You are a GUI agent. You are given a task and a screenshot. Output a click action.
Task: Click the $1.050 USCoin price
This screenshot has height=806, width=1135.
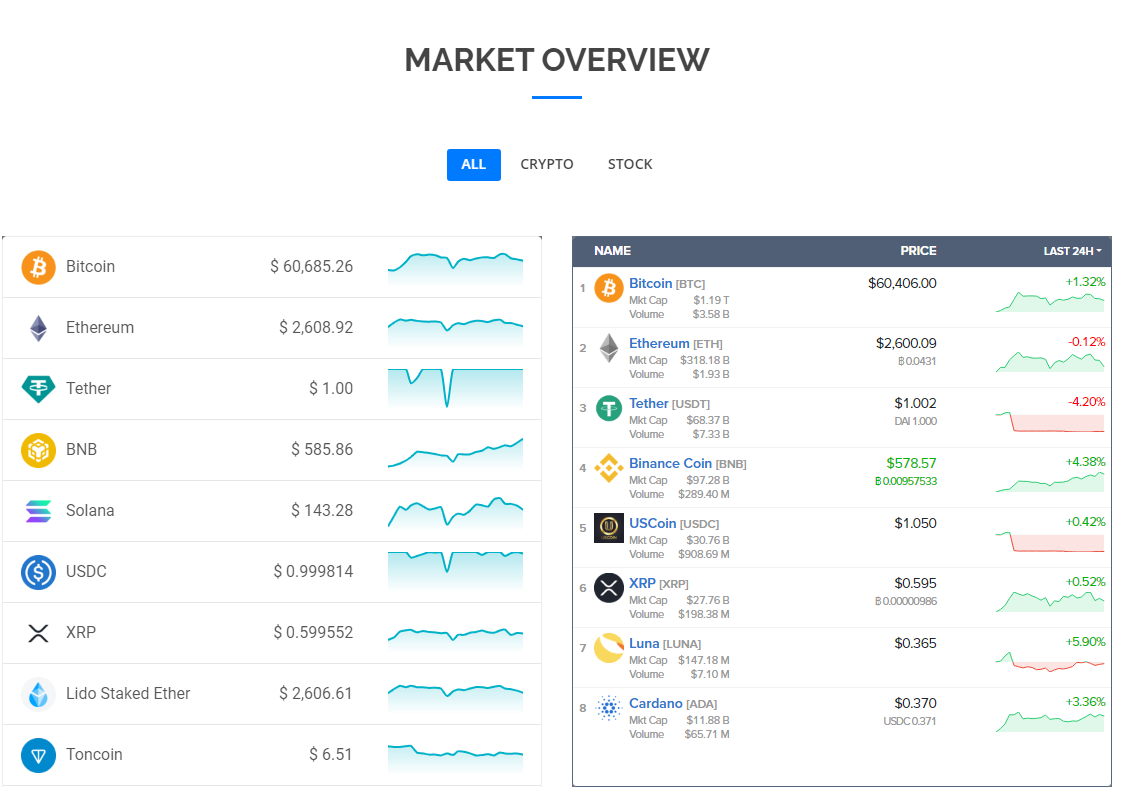[915, 524]
